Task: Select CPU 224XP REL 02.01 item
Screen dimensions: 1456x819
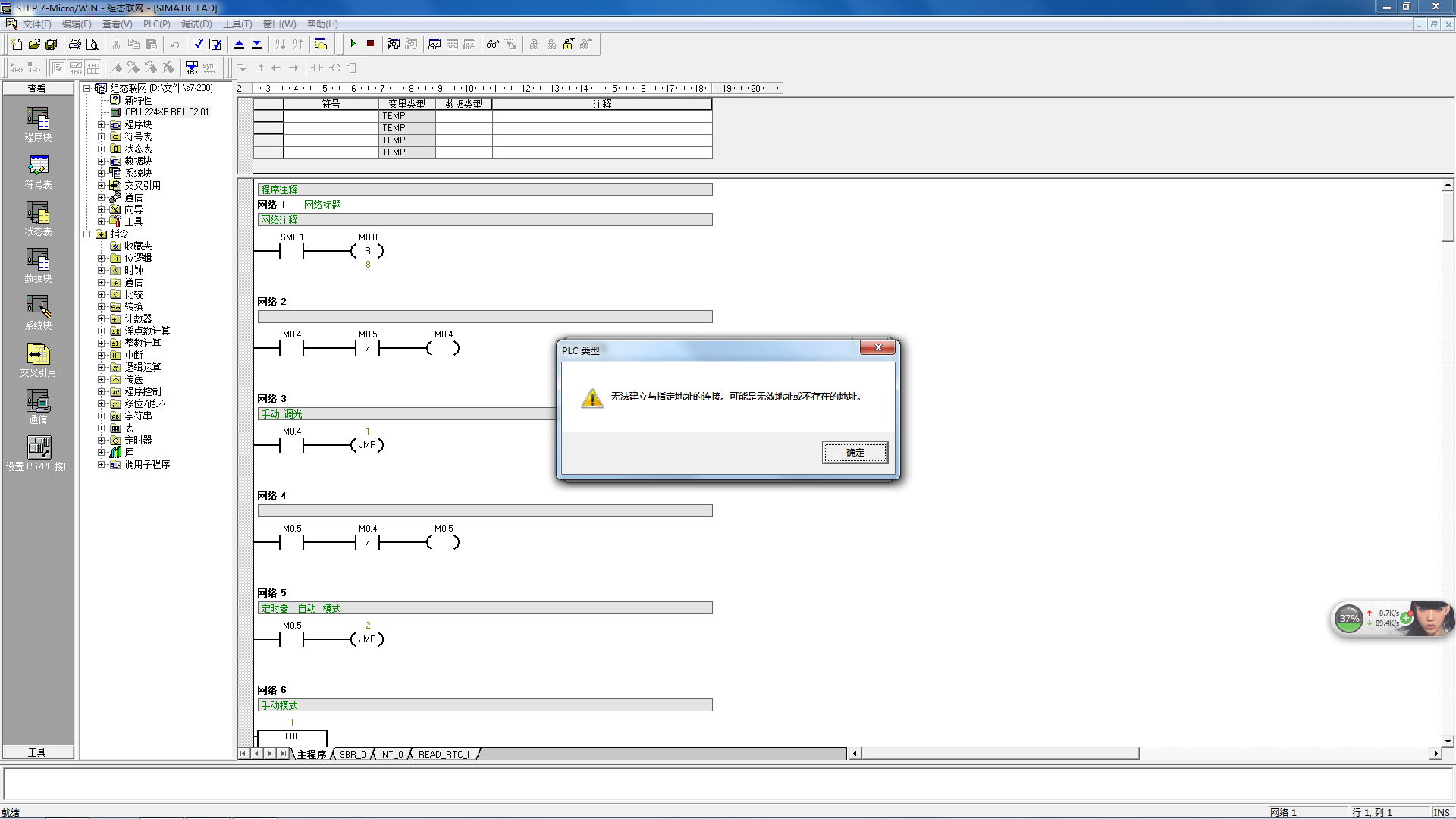Action: [166, 112]
